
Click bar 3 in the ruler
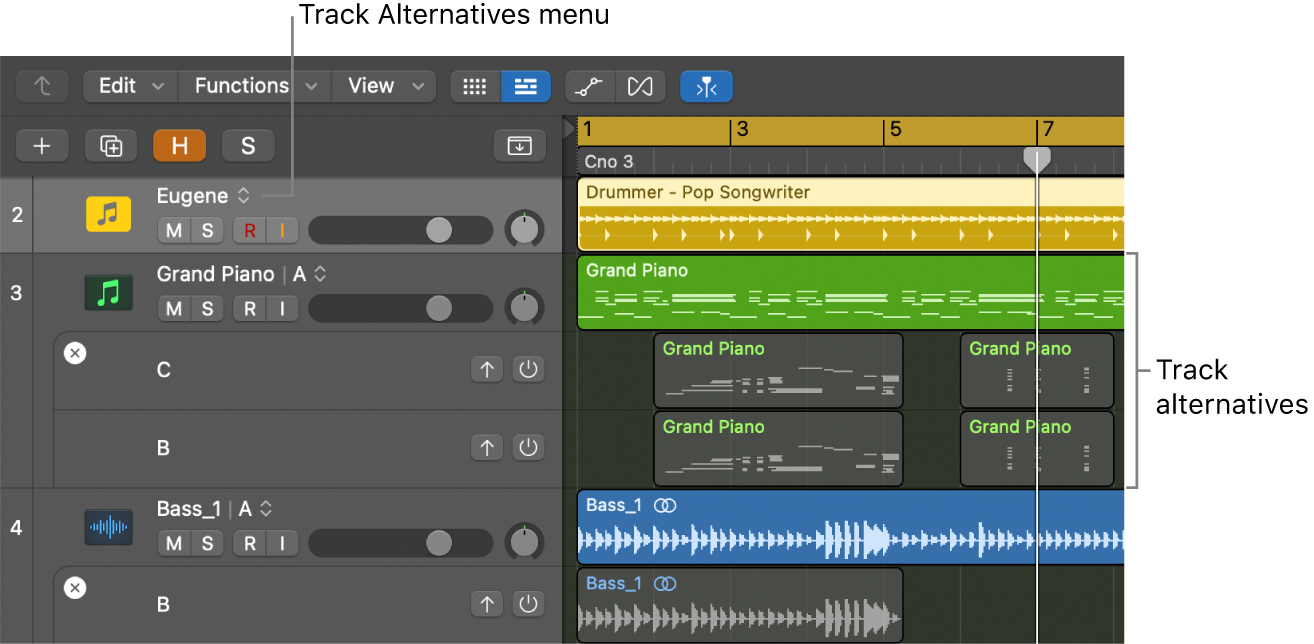(x=742, y=130)
